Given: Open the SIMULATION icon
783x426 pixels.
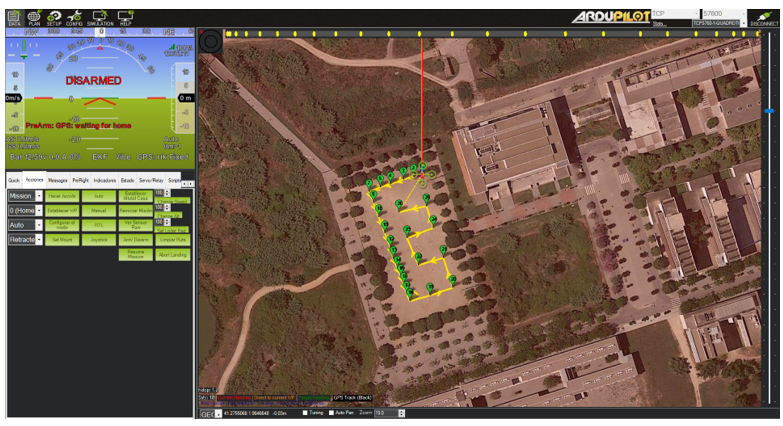Looking at the screenshot, I should click(x=99, y=17).
